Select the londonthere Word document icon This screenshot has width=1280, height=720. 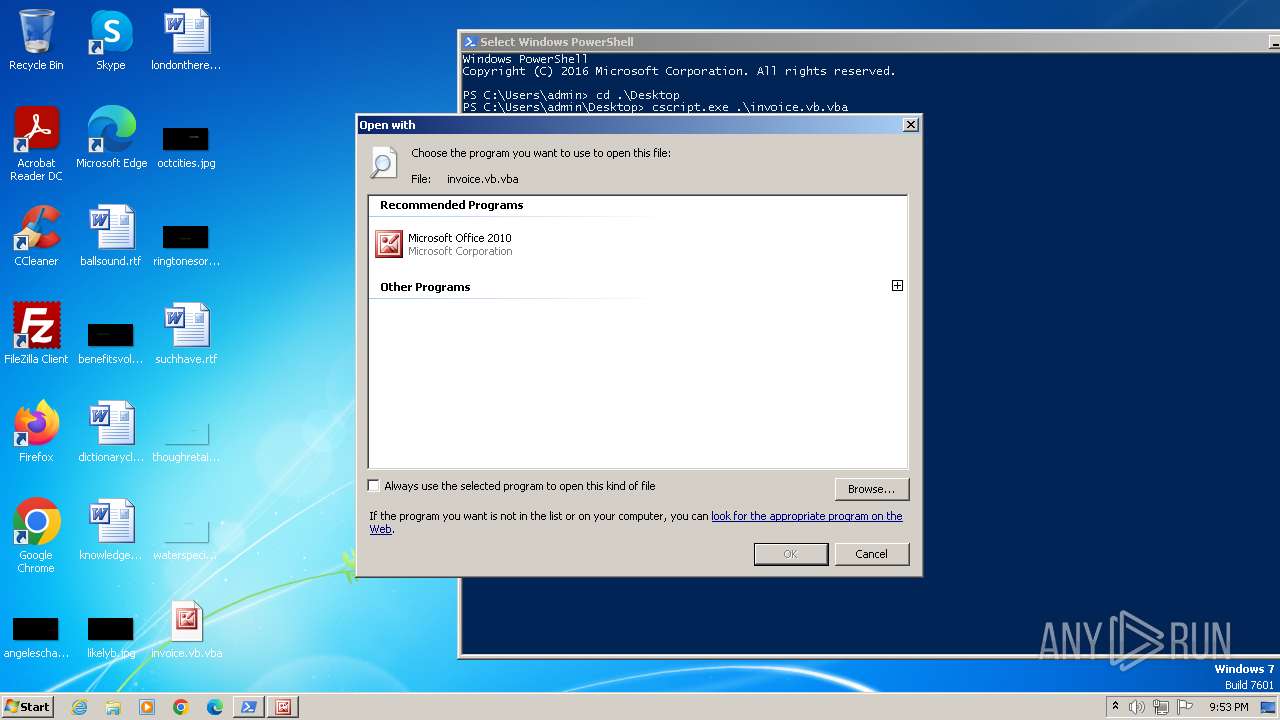[186, 40]
